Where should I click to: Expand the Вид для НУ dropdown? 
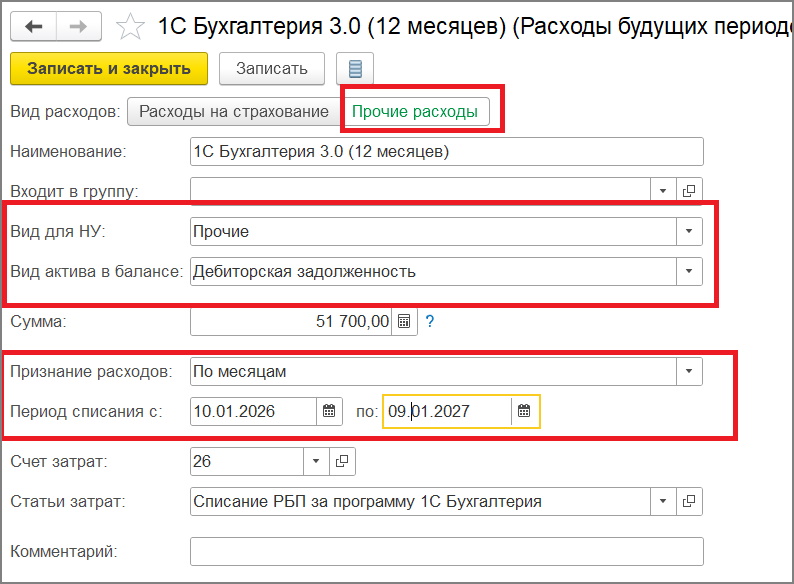[689, 231]
